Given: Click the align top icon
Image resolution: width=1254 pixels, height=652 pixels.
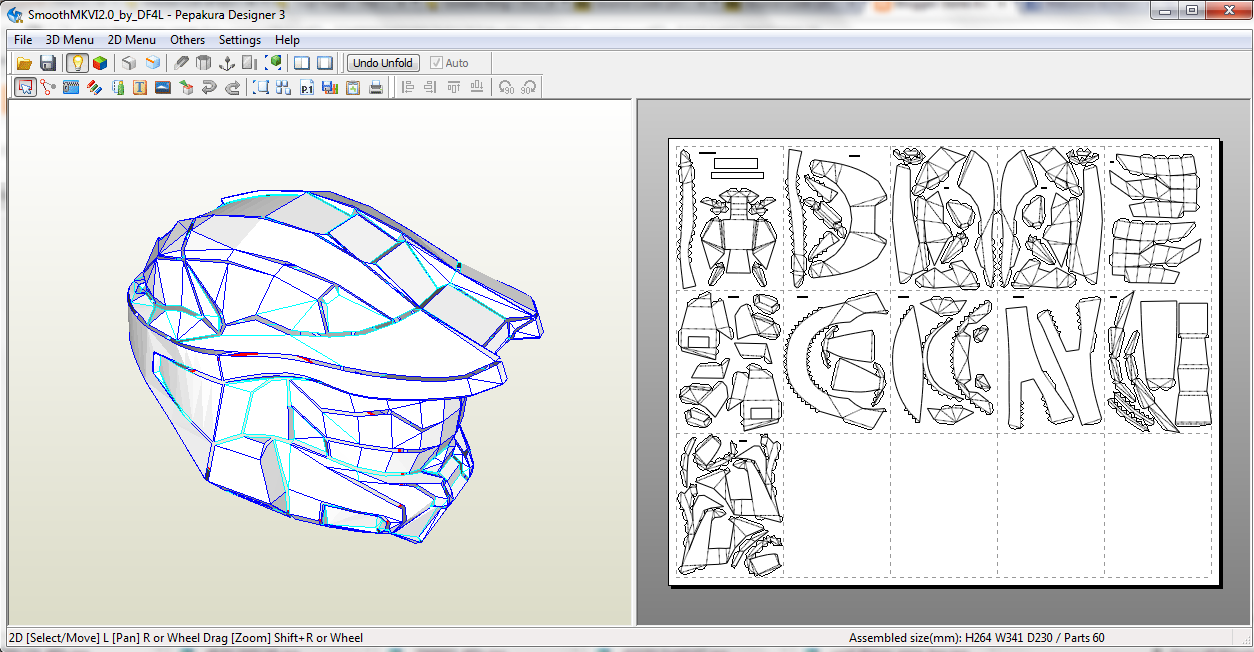Looking at the screenshot, I should (454, 87).
